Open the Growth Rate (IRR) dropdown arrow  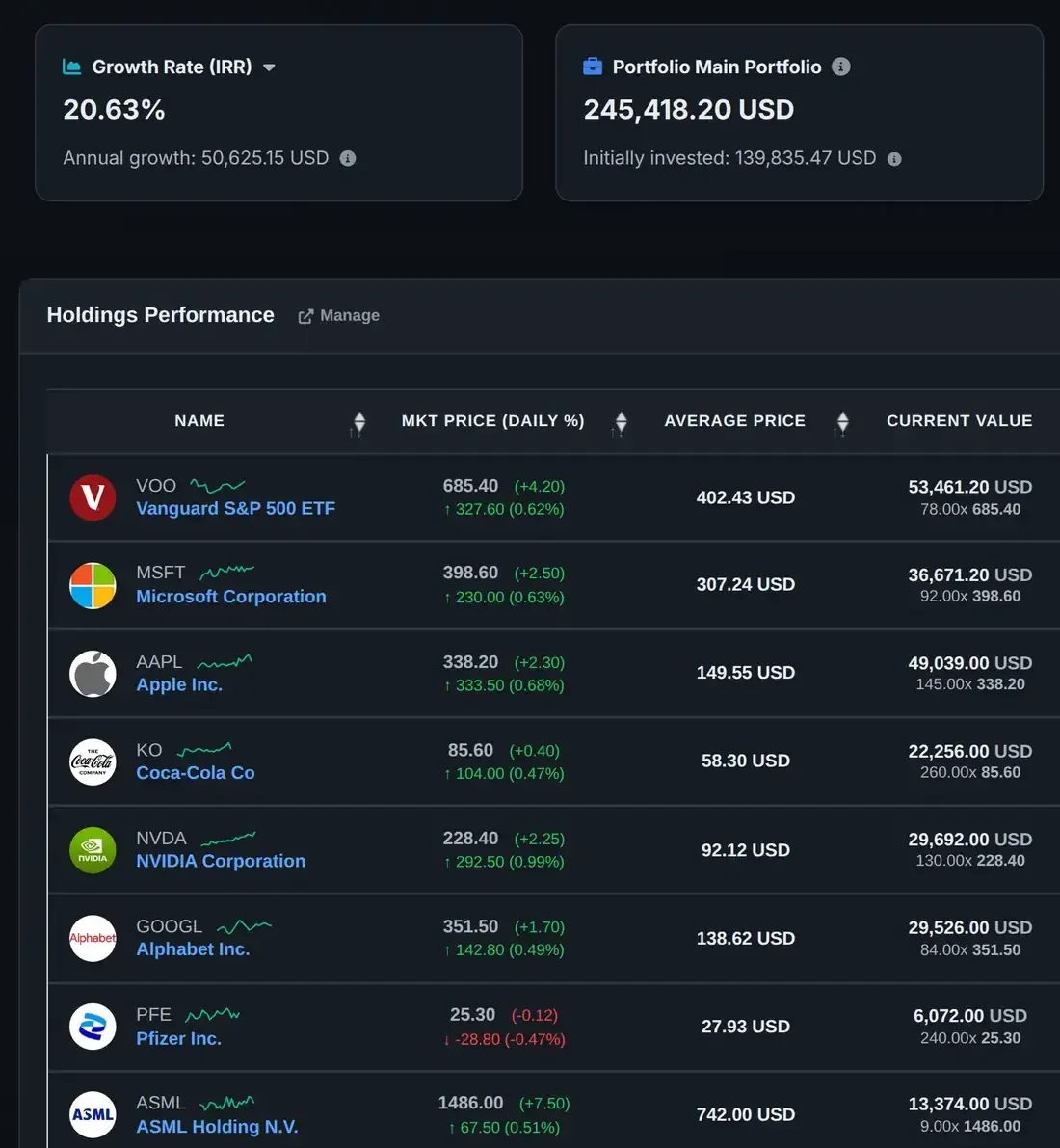pos(269,67)
